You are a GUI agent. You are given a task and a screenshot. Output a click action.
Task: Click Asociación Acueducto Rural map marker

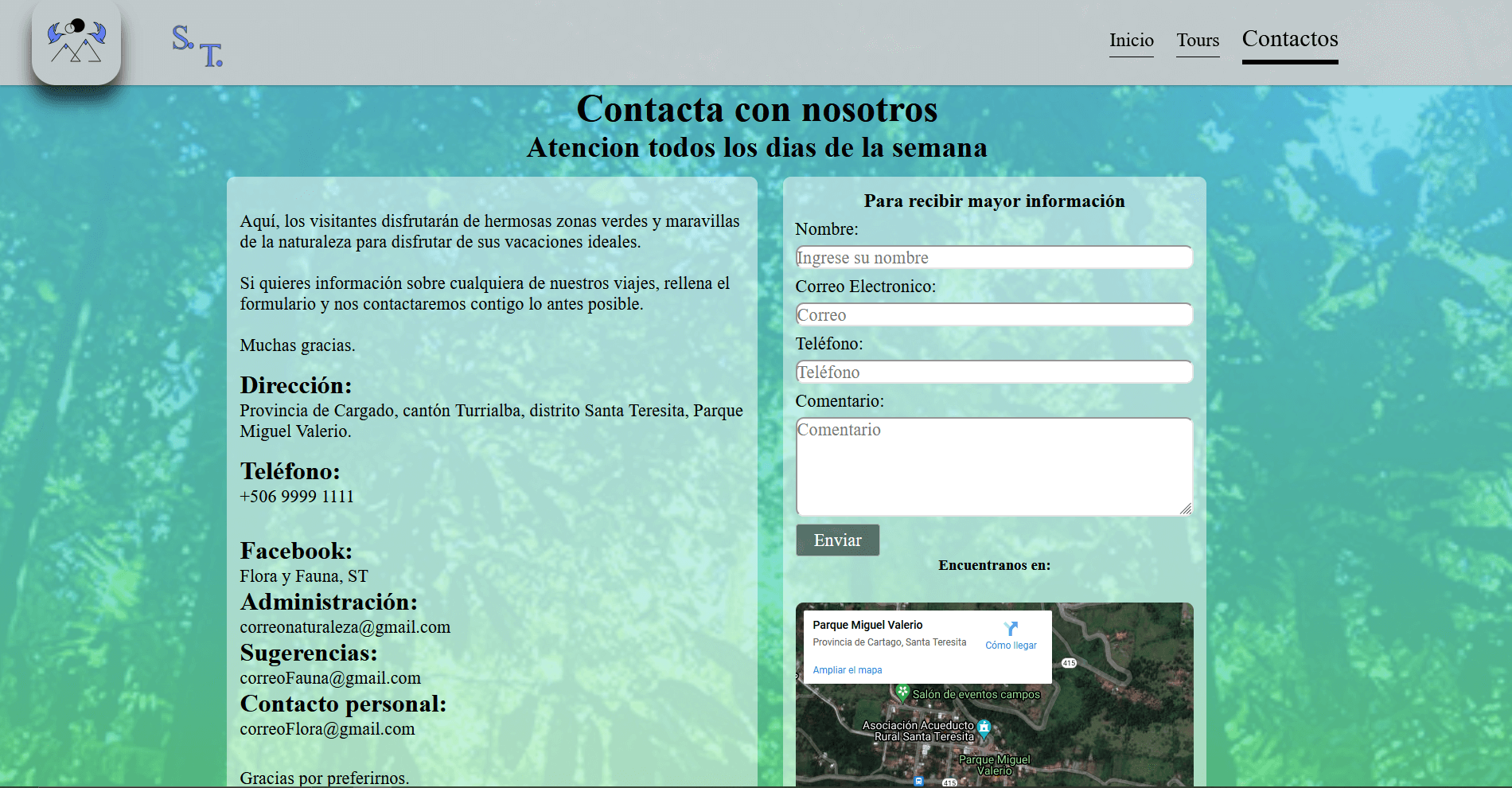point(984,728)
